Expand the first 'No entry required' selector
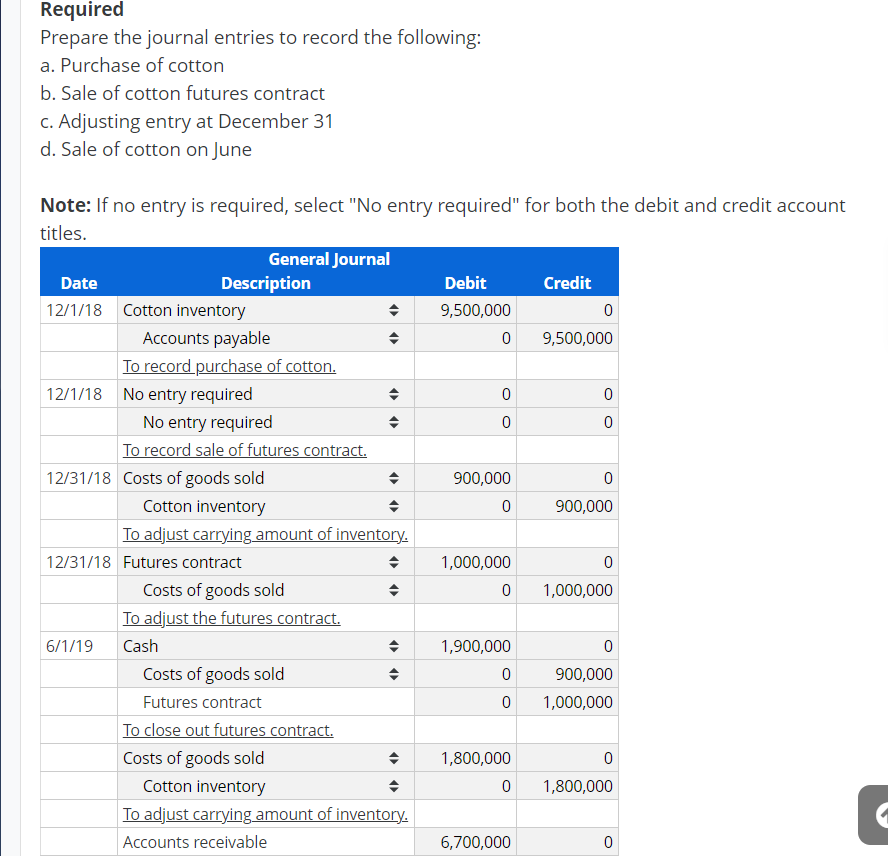The image size is (888, 856). (393, 394)
